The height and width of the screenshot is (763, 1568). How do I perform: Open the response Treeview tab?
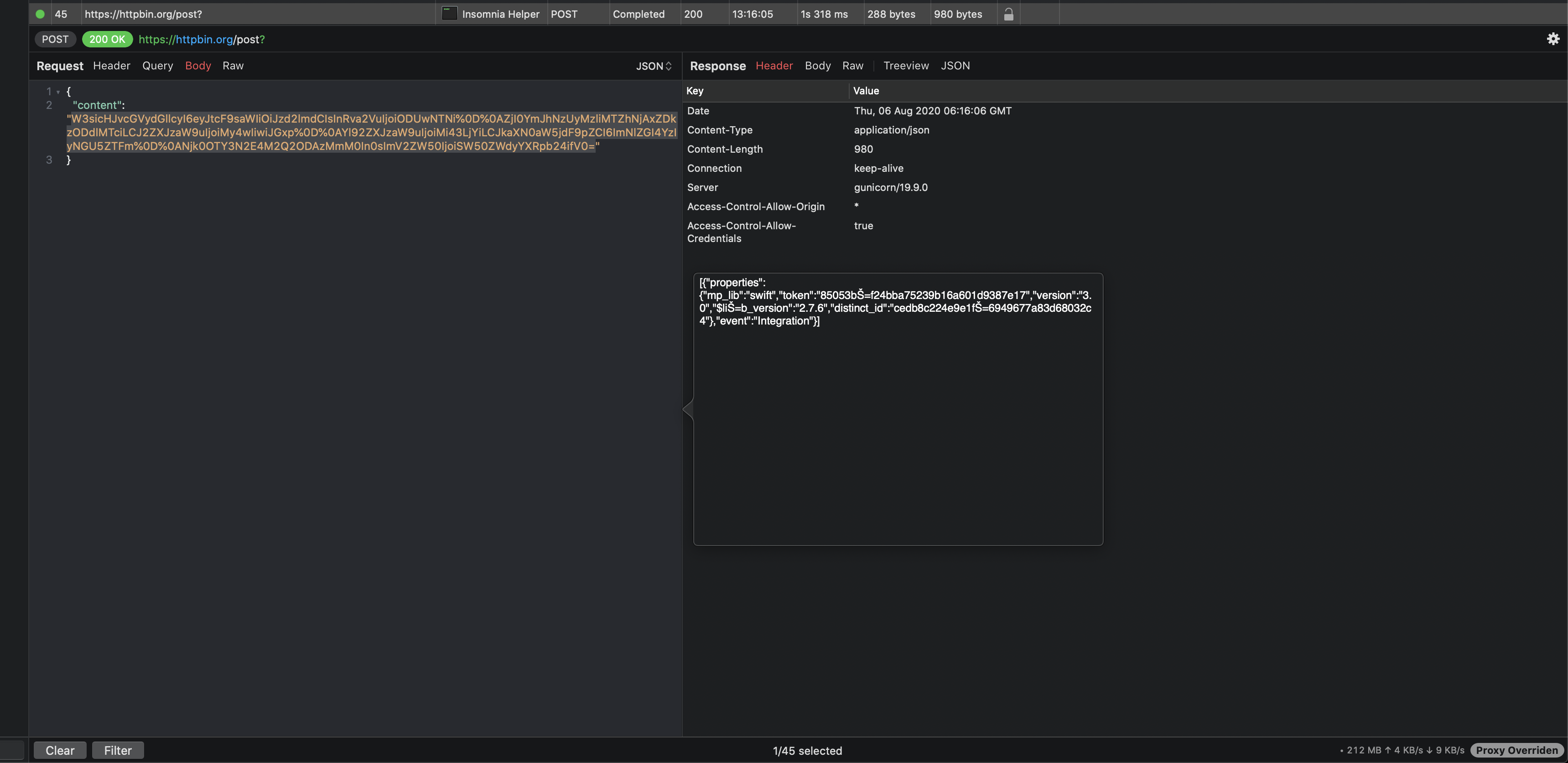(906, 66)
